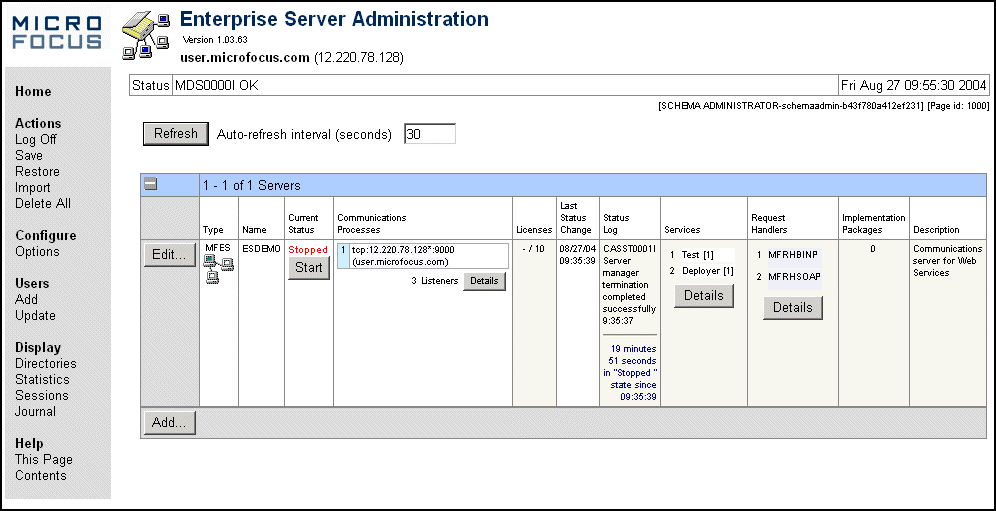This screenshot has width=996, height=511.
Task: Select Log Off under Actions
Action: point(36,140)
